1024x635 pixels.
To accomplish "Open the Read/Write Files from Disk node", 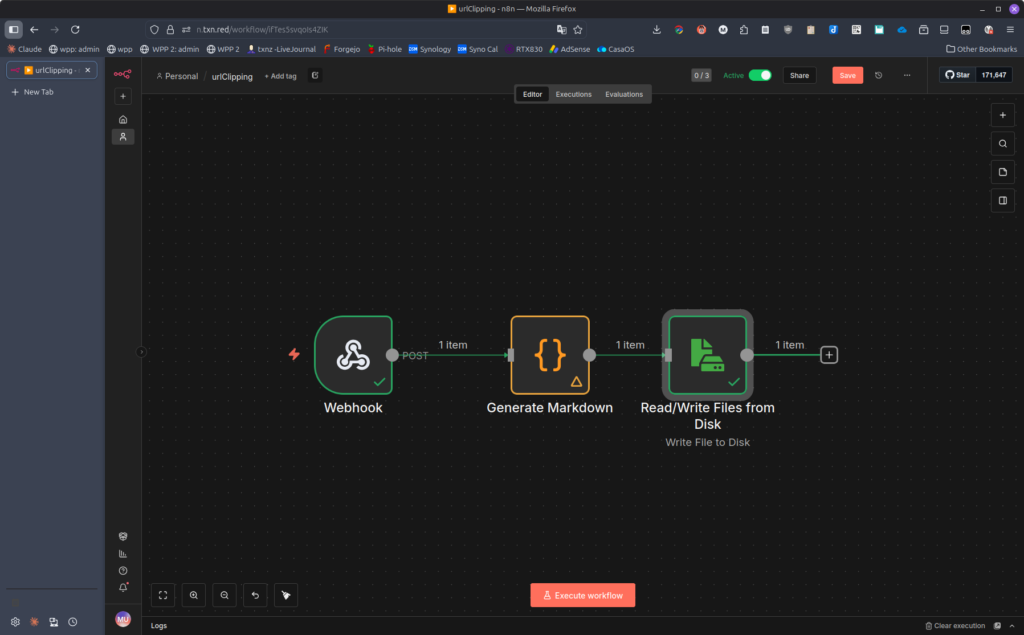I will tap(707, 355).
